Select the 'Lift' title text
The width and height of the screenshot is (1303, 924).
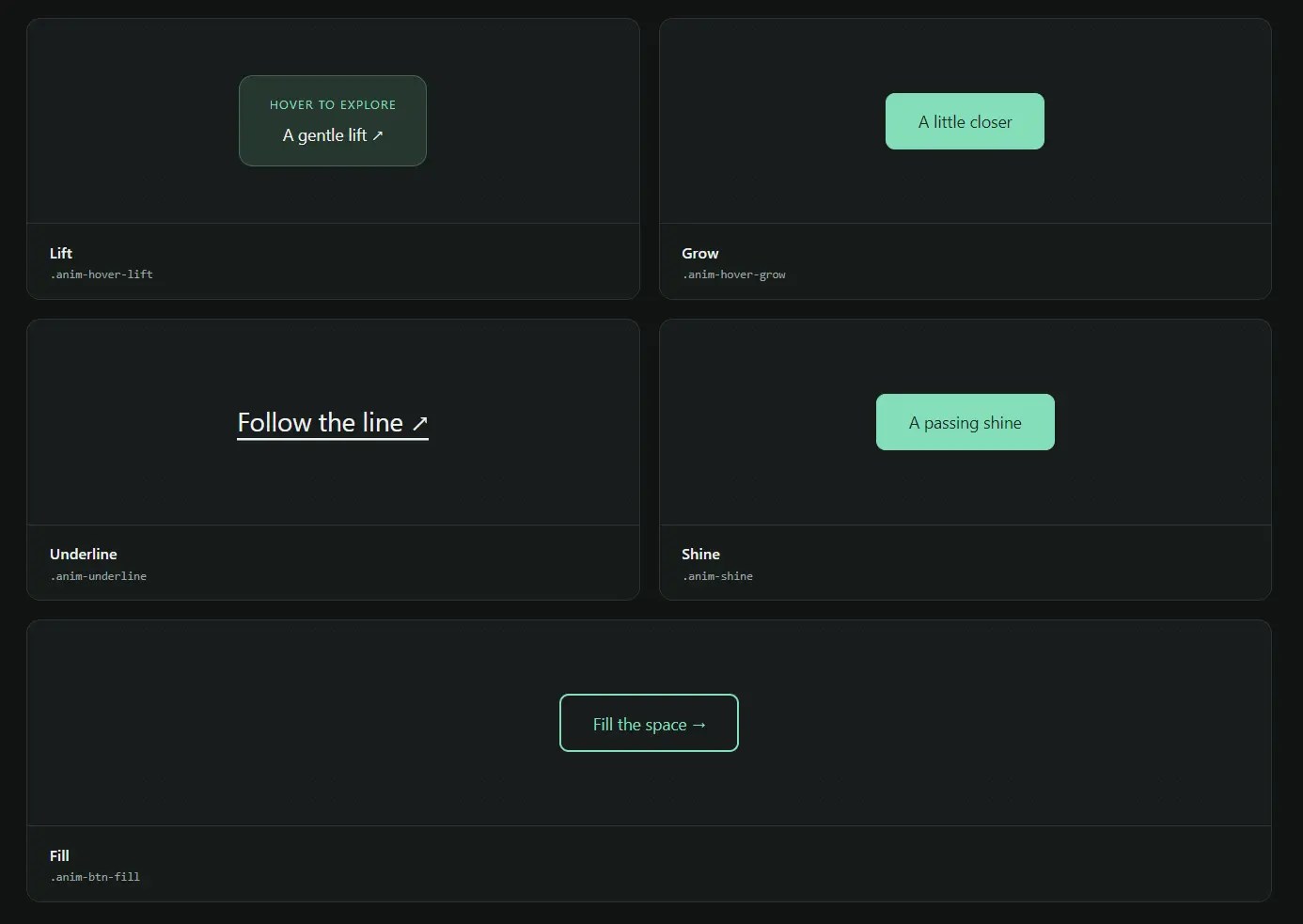click(x=61, y=253)
